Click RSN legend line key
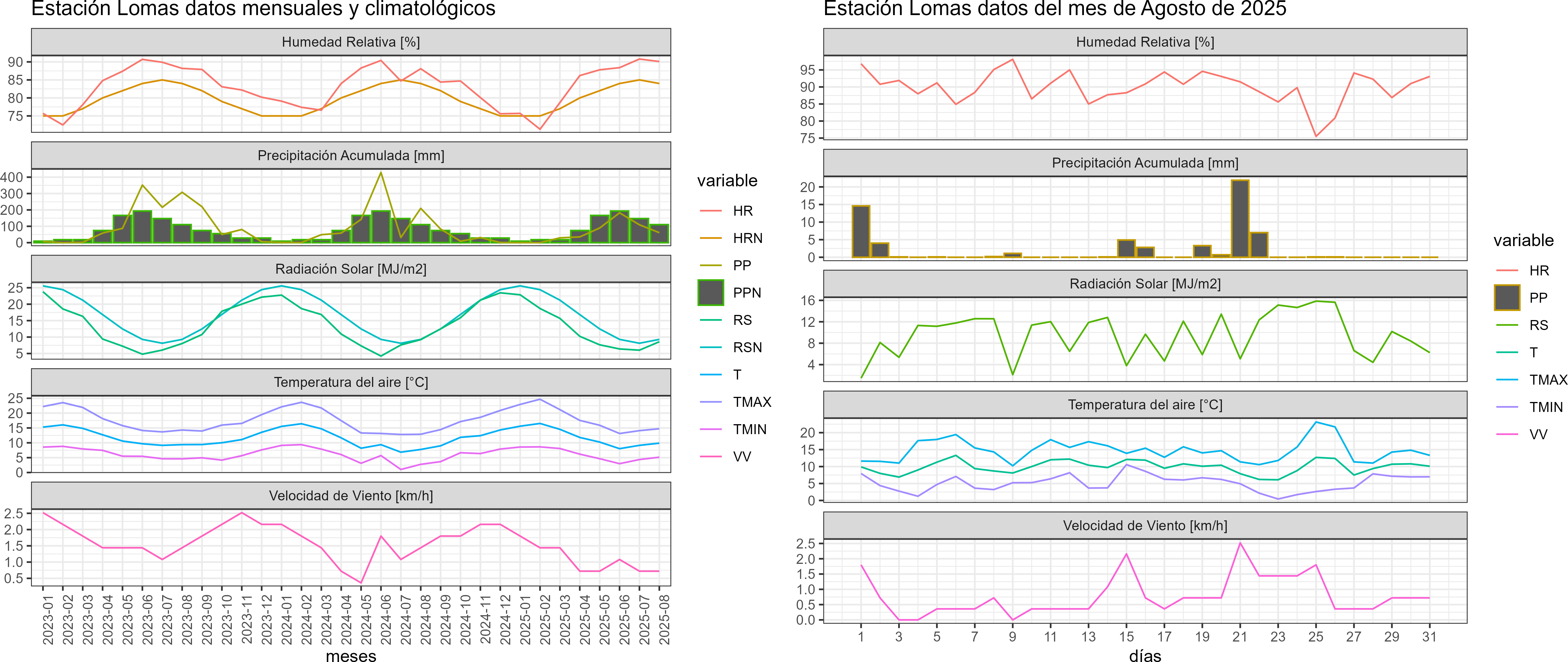This screenshot has width=1568, height=662. pos(710,347)
